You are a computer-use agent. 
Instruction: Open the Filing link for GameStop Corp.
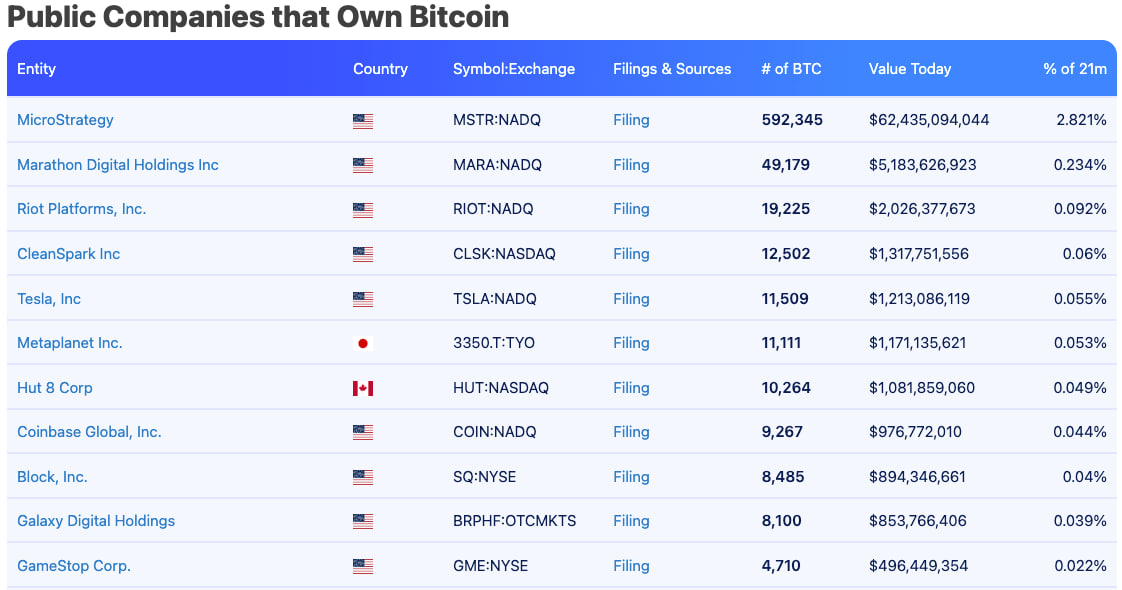point(631,566)
